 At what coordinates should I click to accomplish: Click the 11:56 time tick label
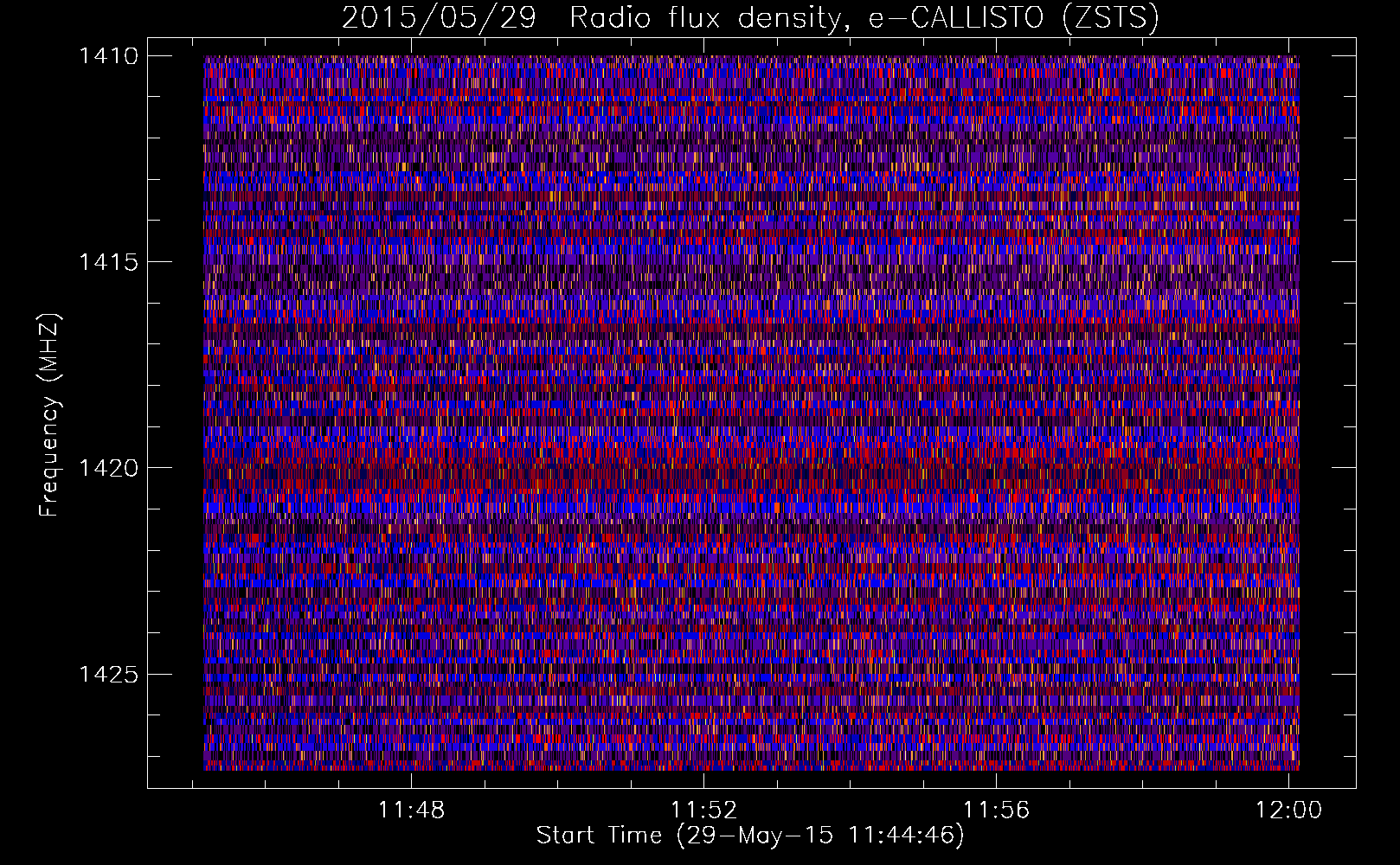(996, 810)
